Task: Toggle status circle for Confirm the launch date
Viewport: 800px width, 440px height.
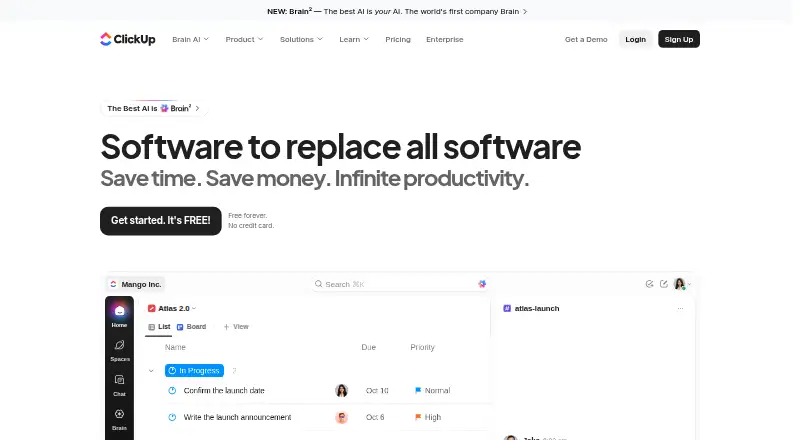Action: coord(172,390)
